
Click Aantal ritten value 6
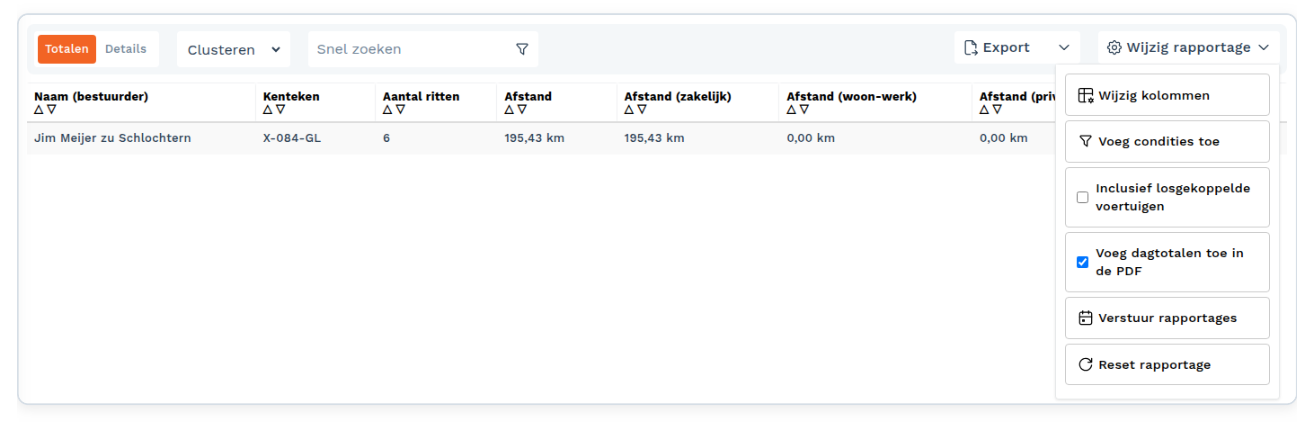pyautogui.click(x=386, y=138)
